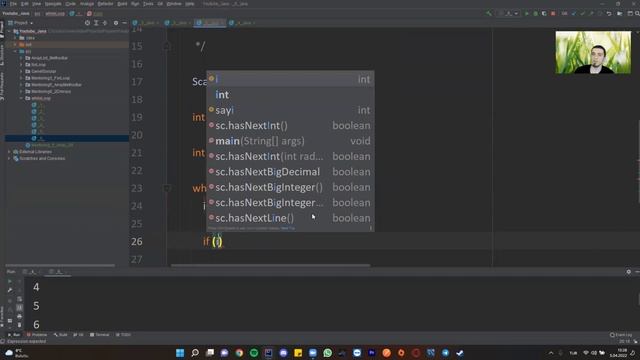The image size is (640, 360).
Task: Switch to the first editor tab
Action: pyautogui.click(x=147, y=23)
